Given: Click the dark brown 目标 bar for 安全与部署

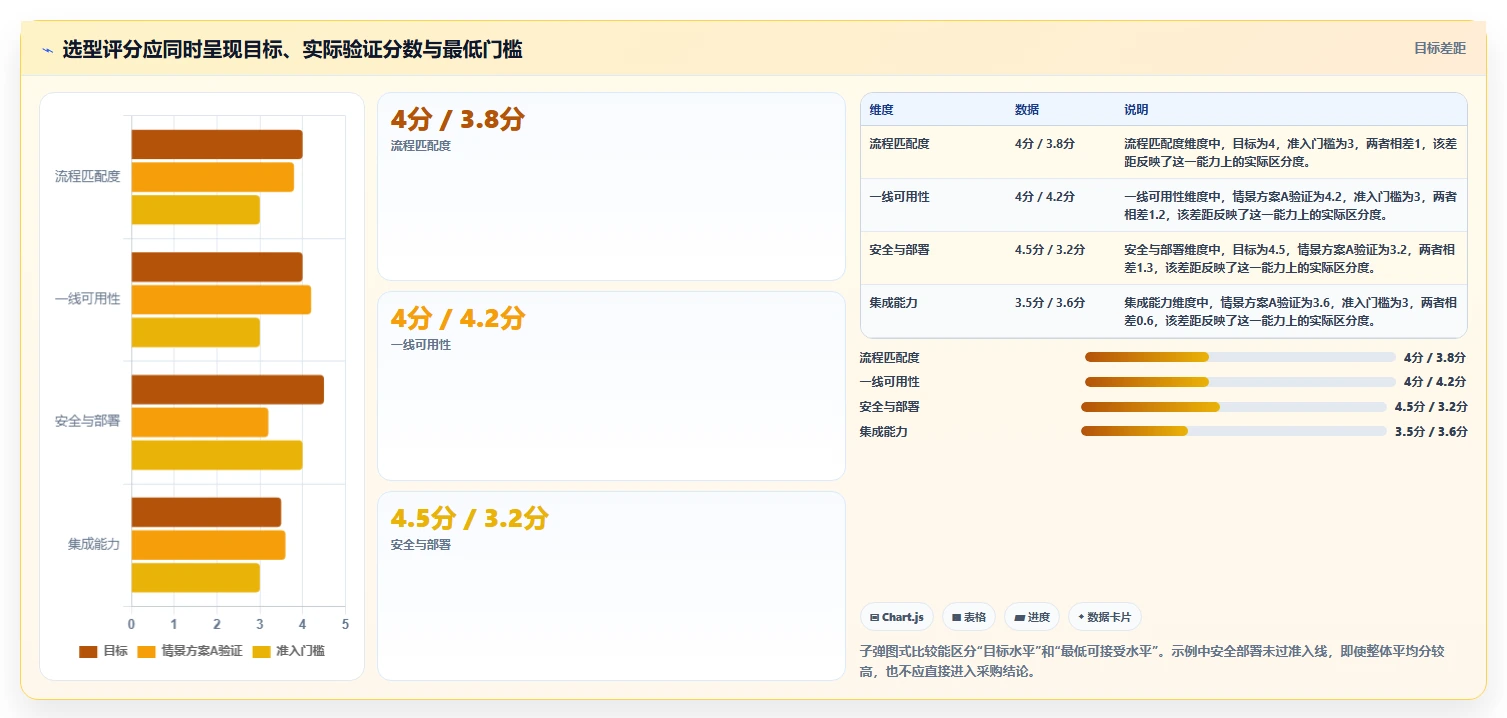Looking at the screenshot, I should pyautogui.click(x=228, y=390).
